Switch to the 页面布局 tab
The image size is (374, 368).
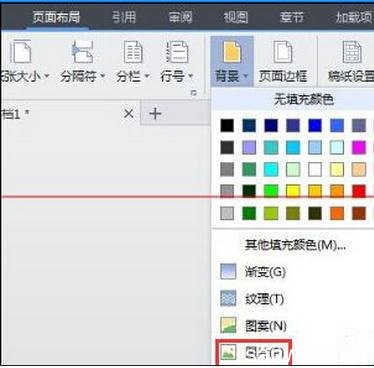(56, 17)
